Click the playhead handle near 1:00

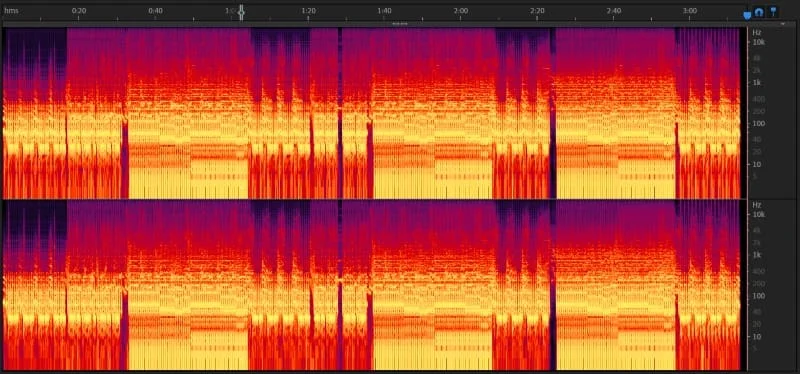pos(241,13)
